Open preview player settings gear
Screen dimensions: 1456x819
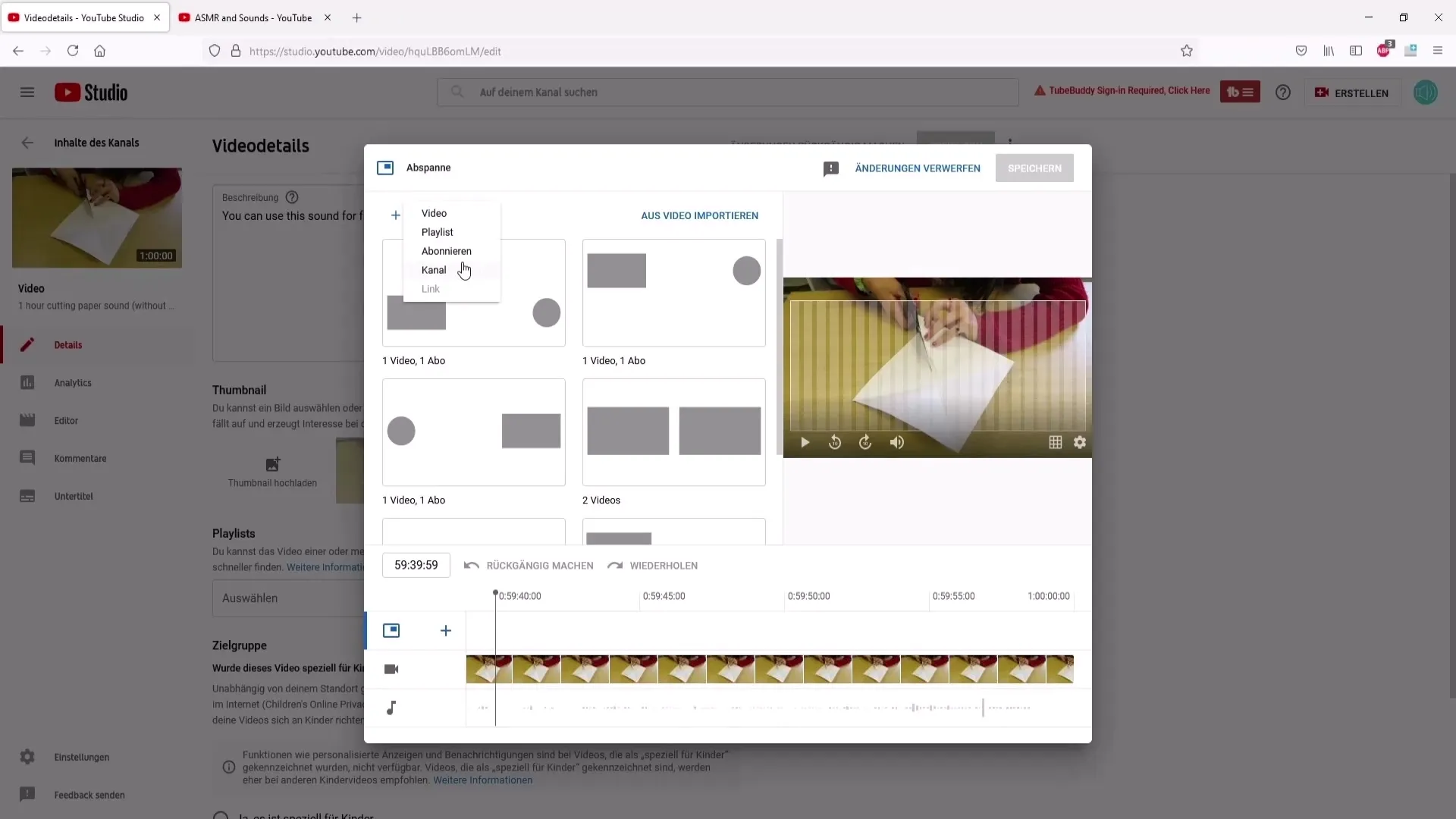[1080, 443]
